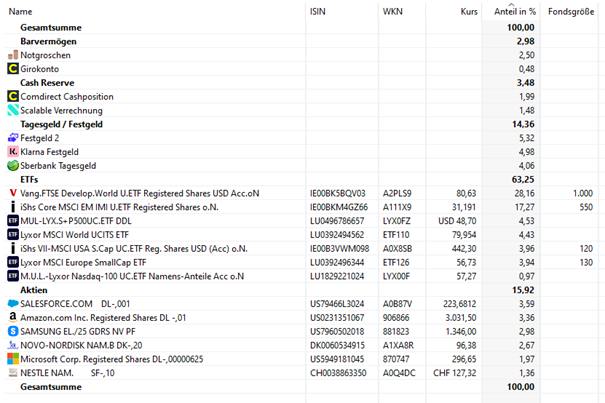Select the Tagesgeld / Festgeld category row
The height and width of the screenshot is (403, 605).
pos(301,124)
